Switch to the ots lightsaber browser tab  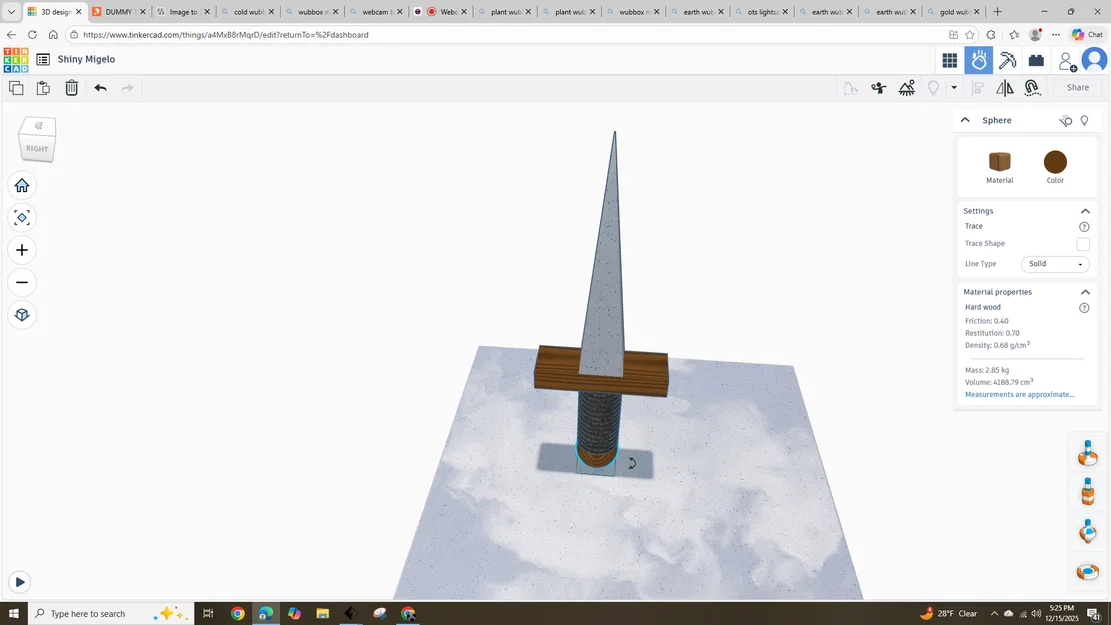coord(760,12)
